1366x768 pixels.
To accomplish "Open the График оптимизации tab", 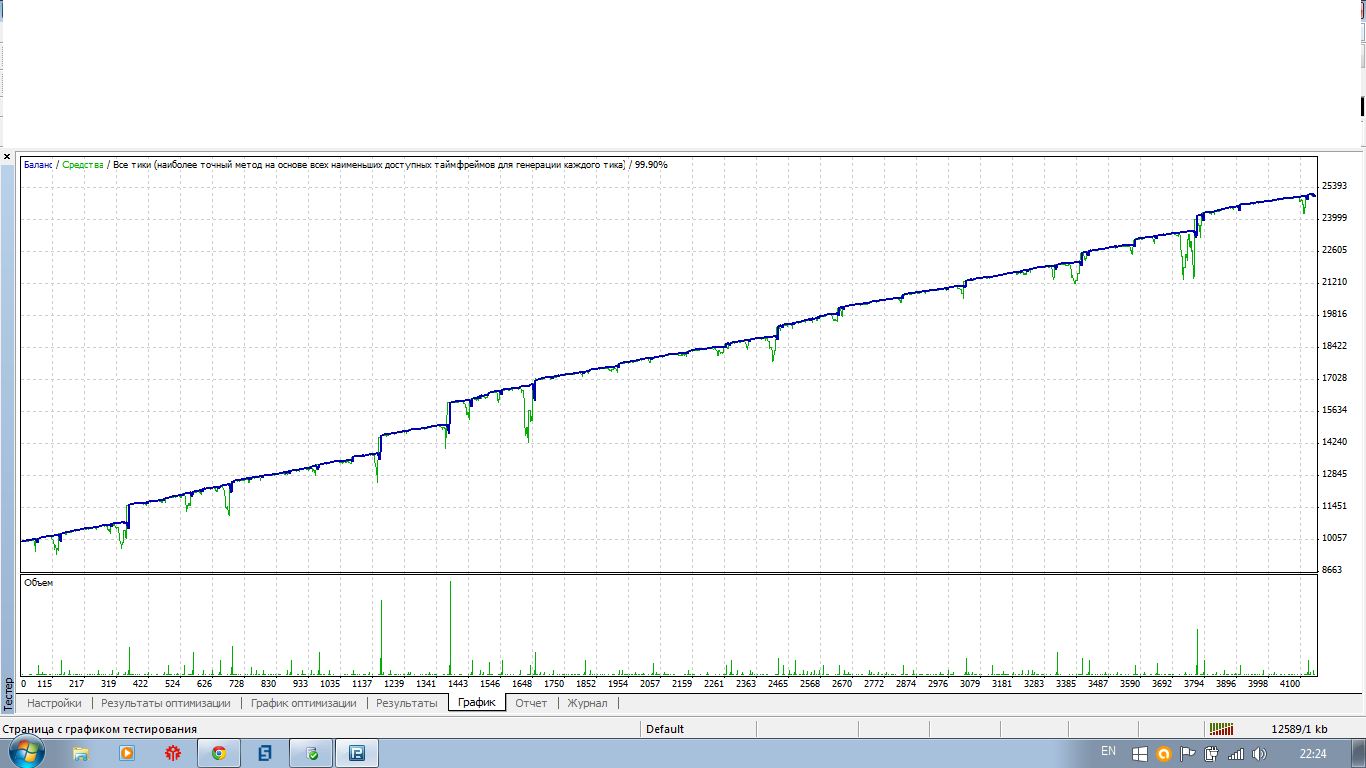I will [x=304, y=703].
